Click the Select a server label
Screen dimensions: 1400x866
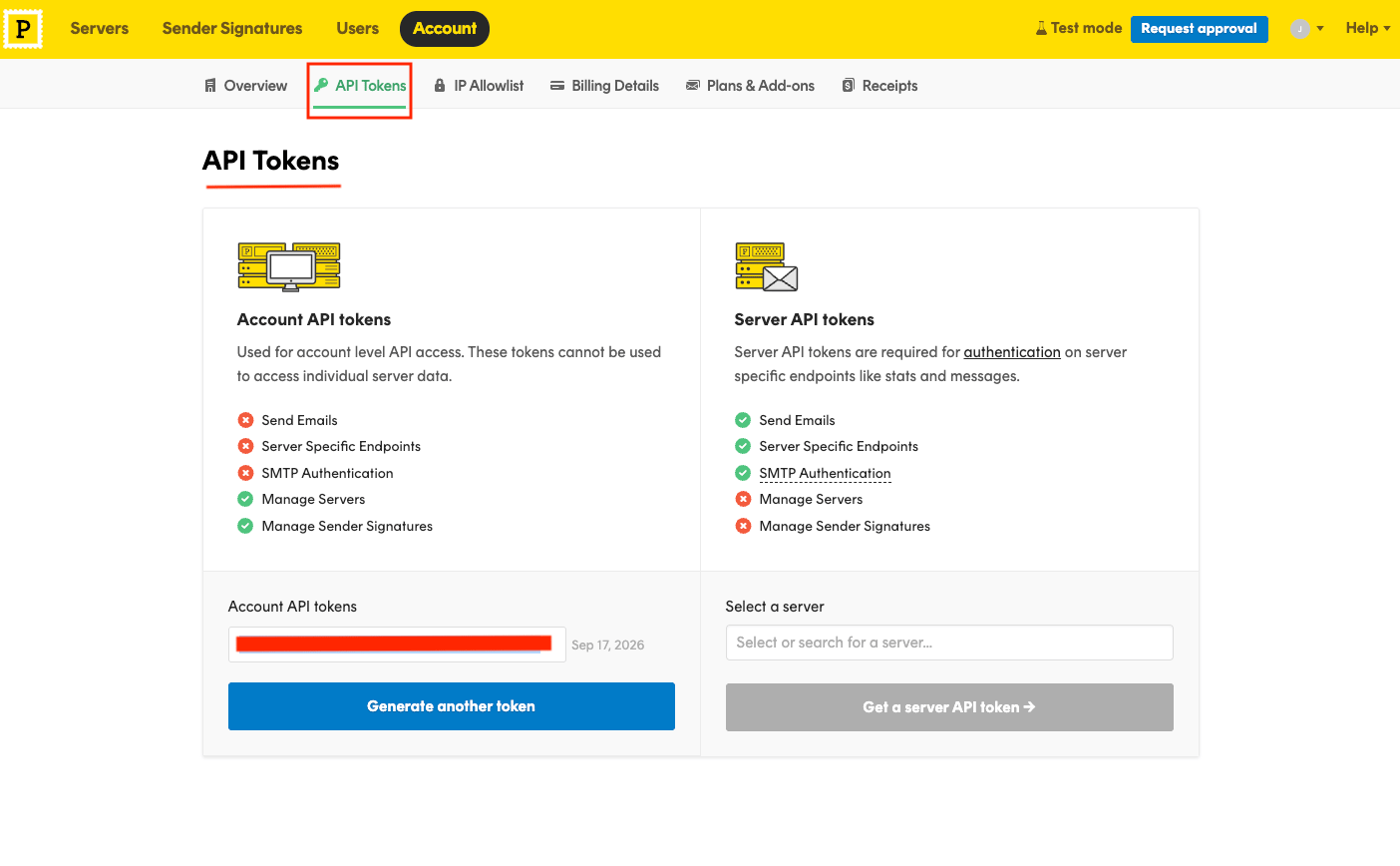coord(775,607)
